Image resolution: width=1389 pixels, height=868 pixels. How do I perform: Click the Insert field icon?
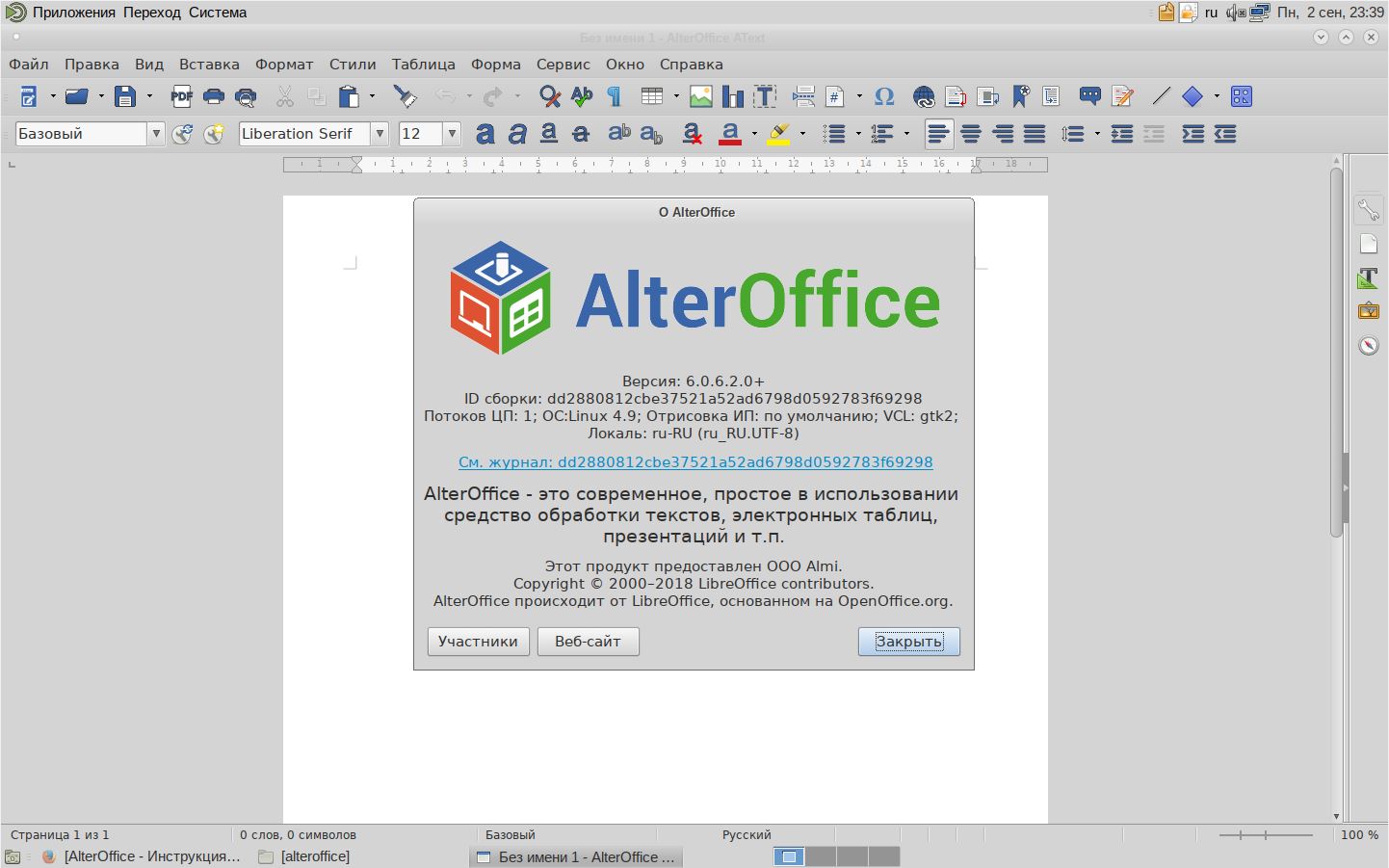coord(835,96)
